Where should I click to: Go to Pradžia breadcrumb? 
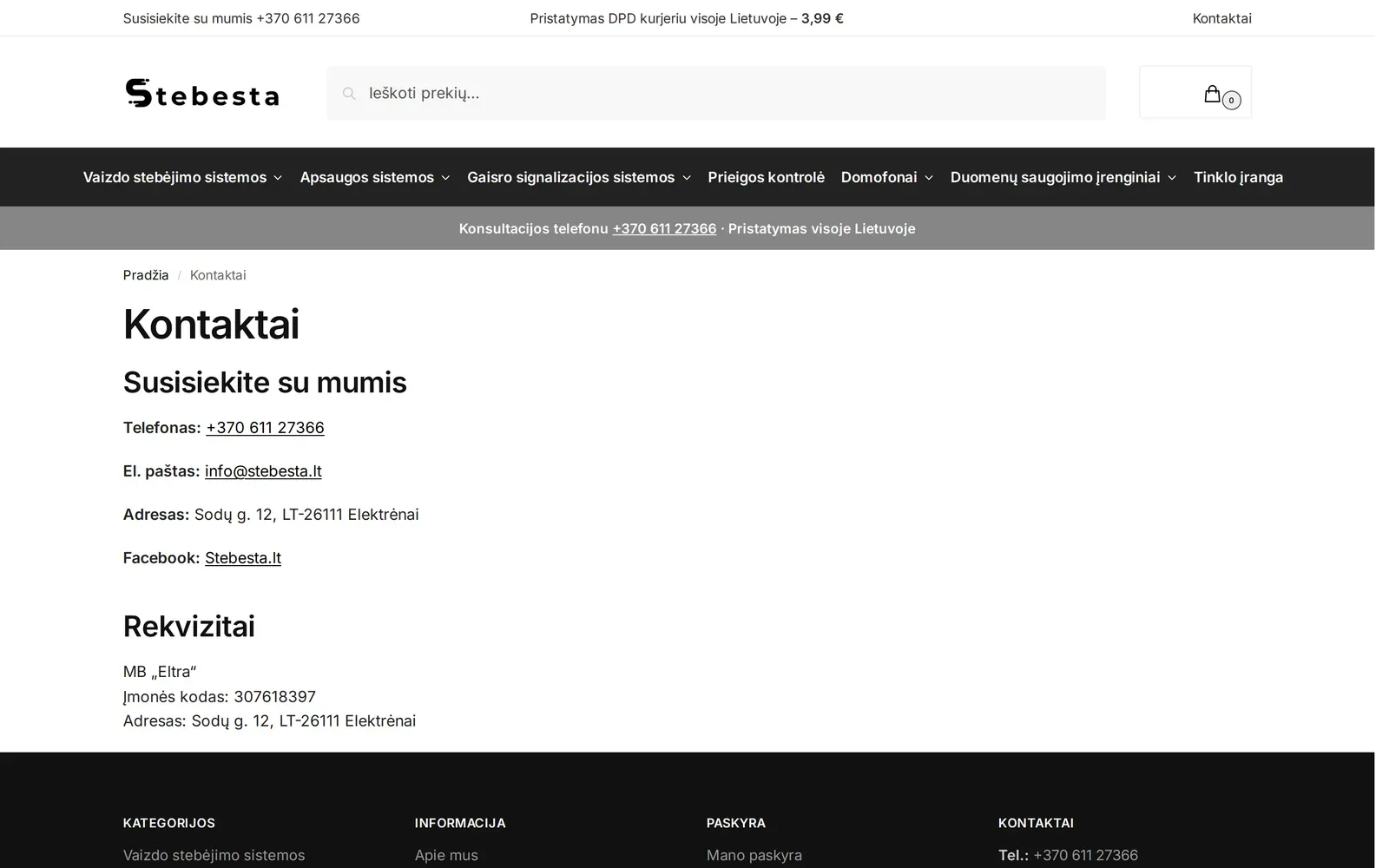[x=146, y=275]
